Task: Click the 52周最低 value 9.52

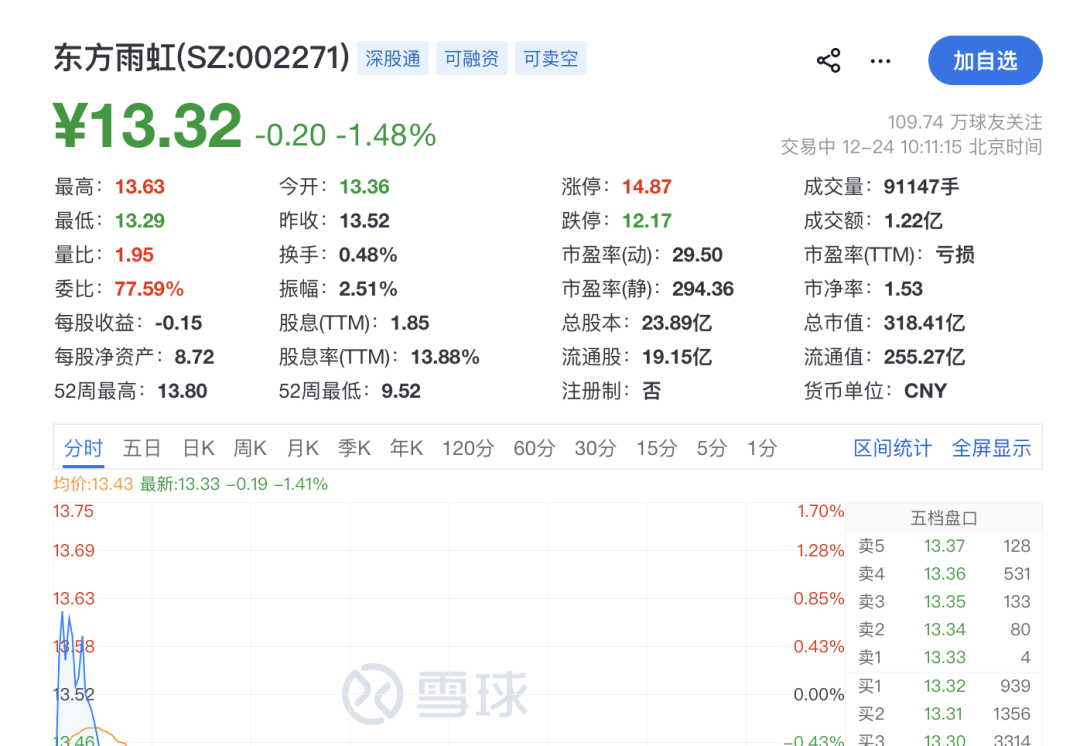Action: tap(401, 391)
